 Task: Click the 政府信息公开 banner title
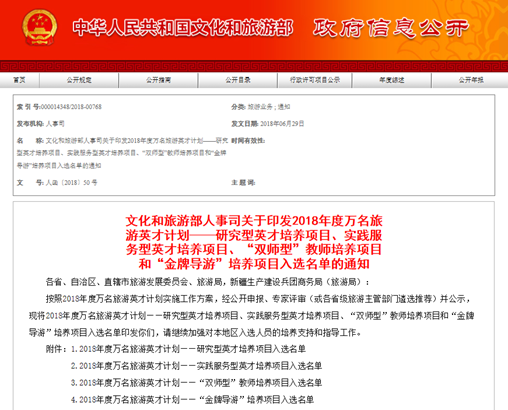point(391,28)
